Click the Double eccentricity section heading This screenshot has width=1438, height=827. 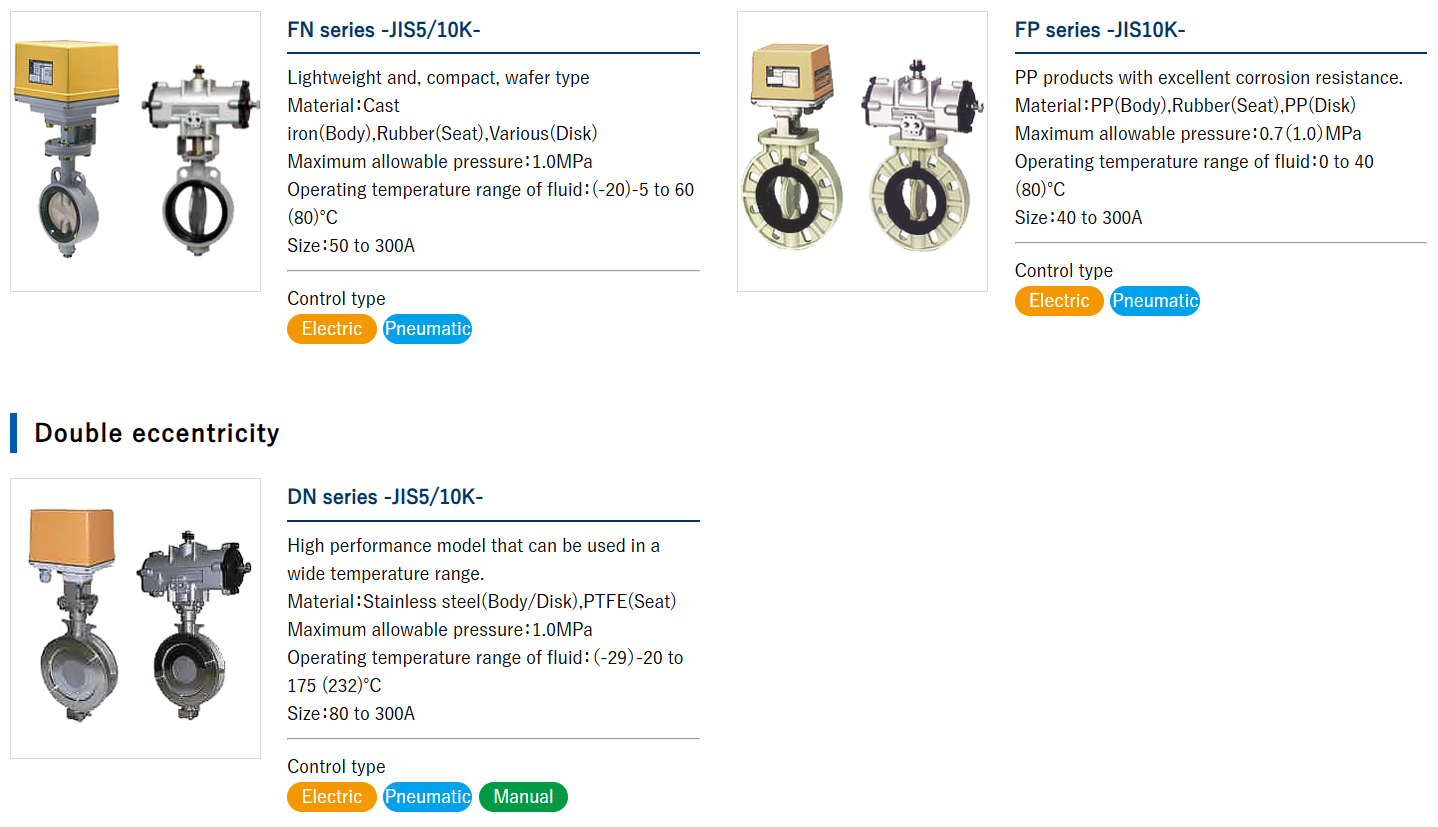click(x=157, y=433)
